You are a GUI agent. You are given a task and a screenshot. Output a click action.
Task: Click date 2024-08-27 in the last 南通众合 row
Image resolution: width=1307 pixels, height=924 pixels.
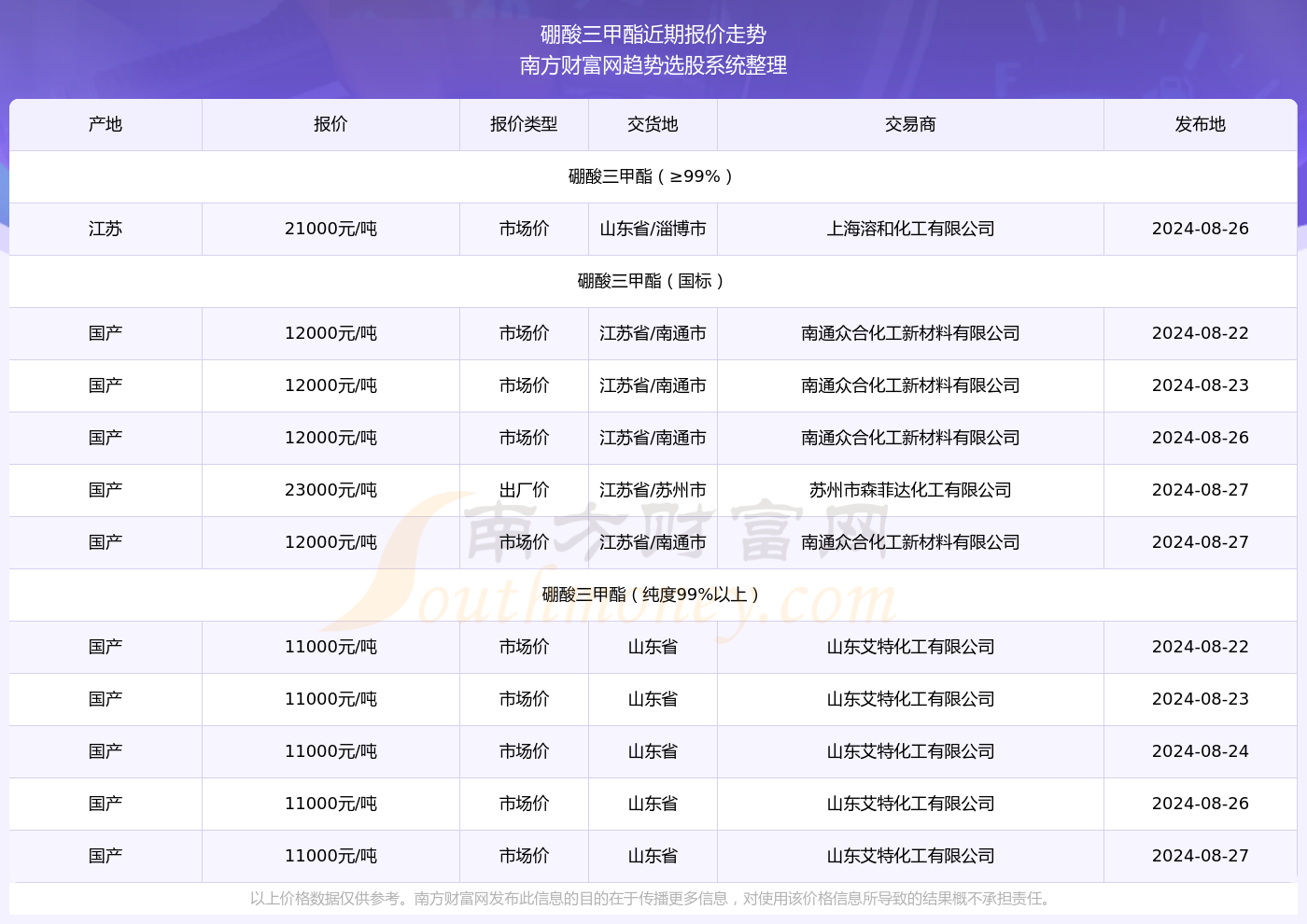[x=1201, y=542]
